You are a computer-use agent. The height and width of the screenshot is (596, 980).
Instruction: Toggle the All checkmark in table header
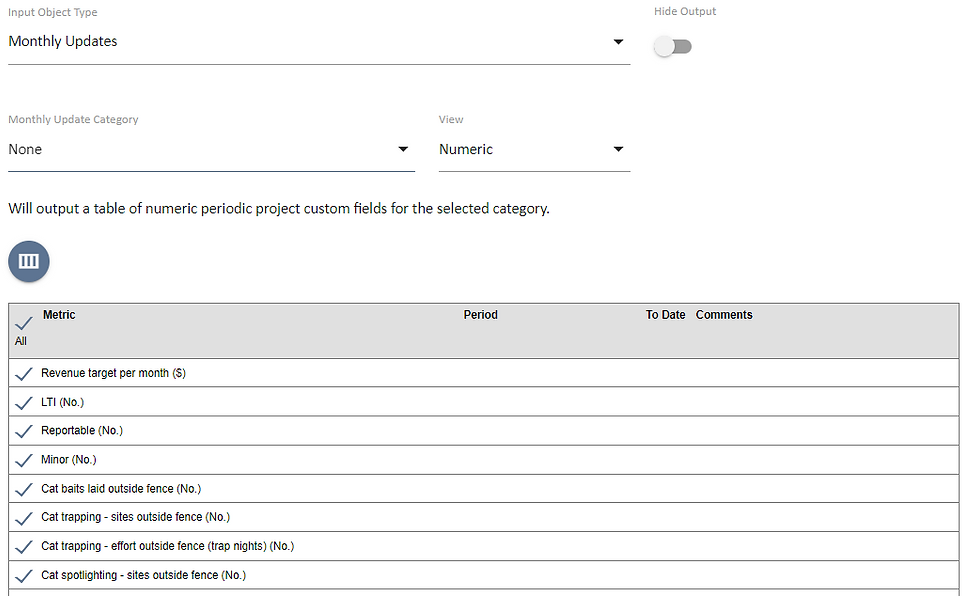coord(24,324)
